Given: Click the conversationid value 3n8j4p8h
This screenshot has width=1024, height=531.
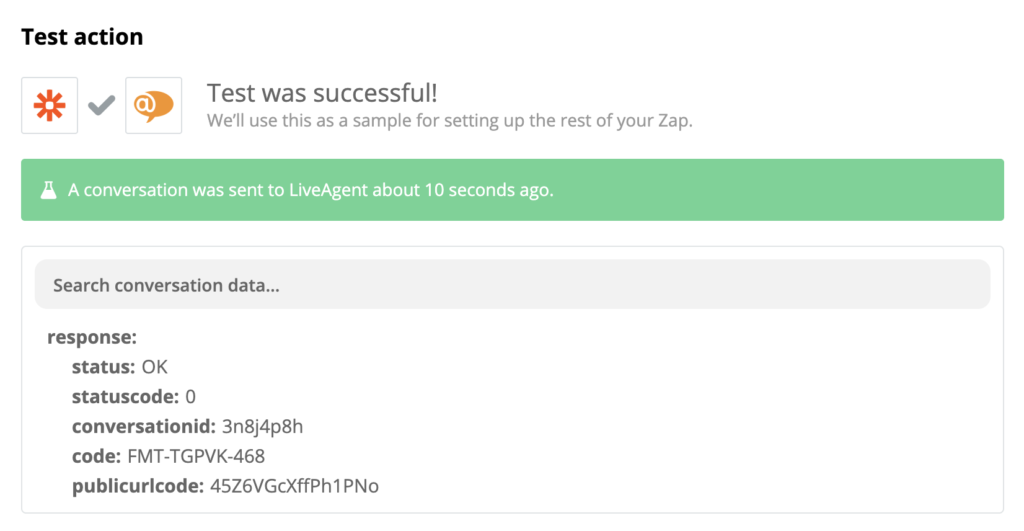Looking at the screenshot, I should pos(262,427).
